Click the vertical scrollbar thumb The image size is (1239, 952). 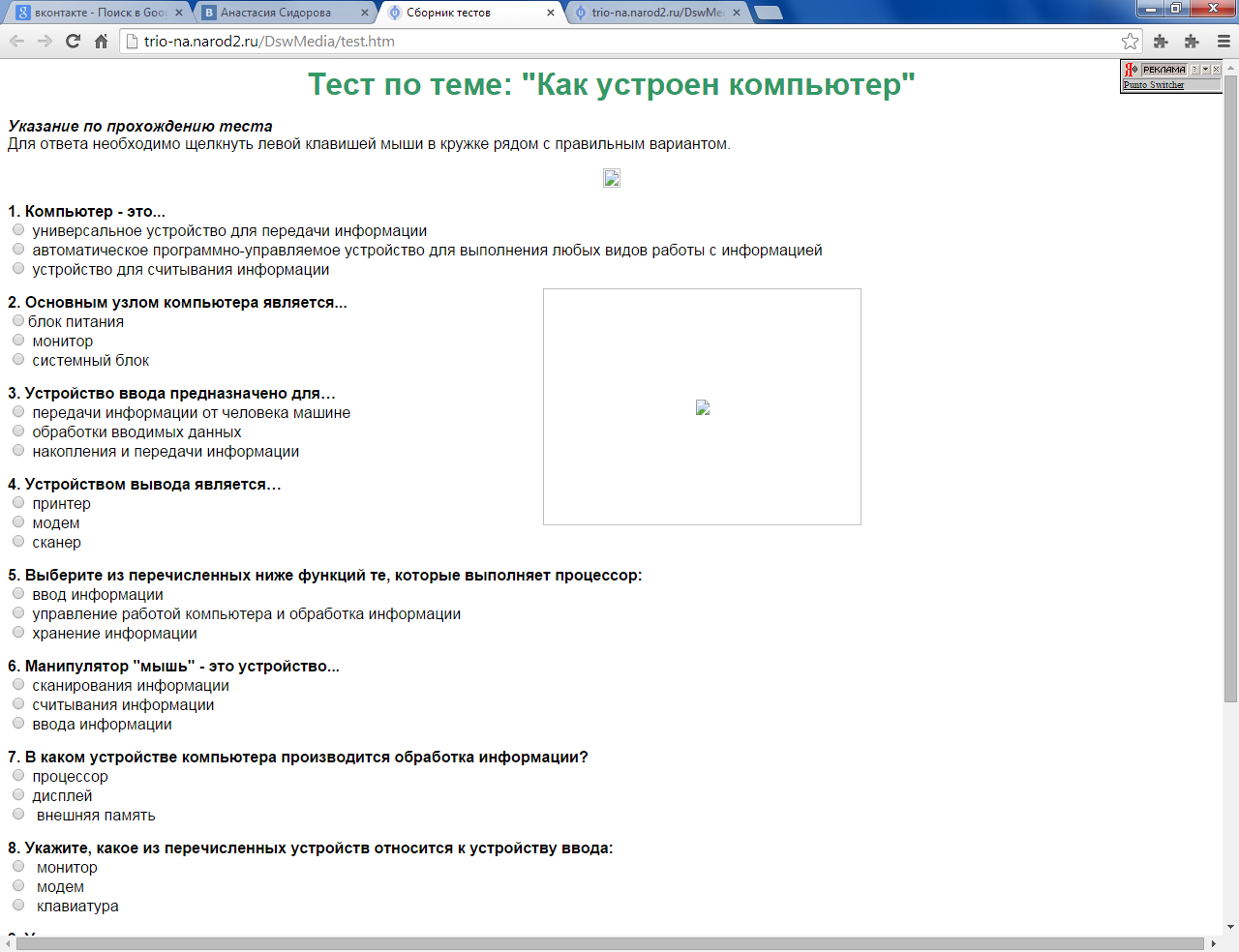(1230, 388)
